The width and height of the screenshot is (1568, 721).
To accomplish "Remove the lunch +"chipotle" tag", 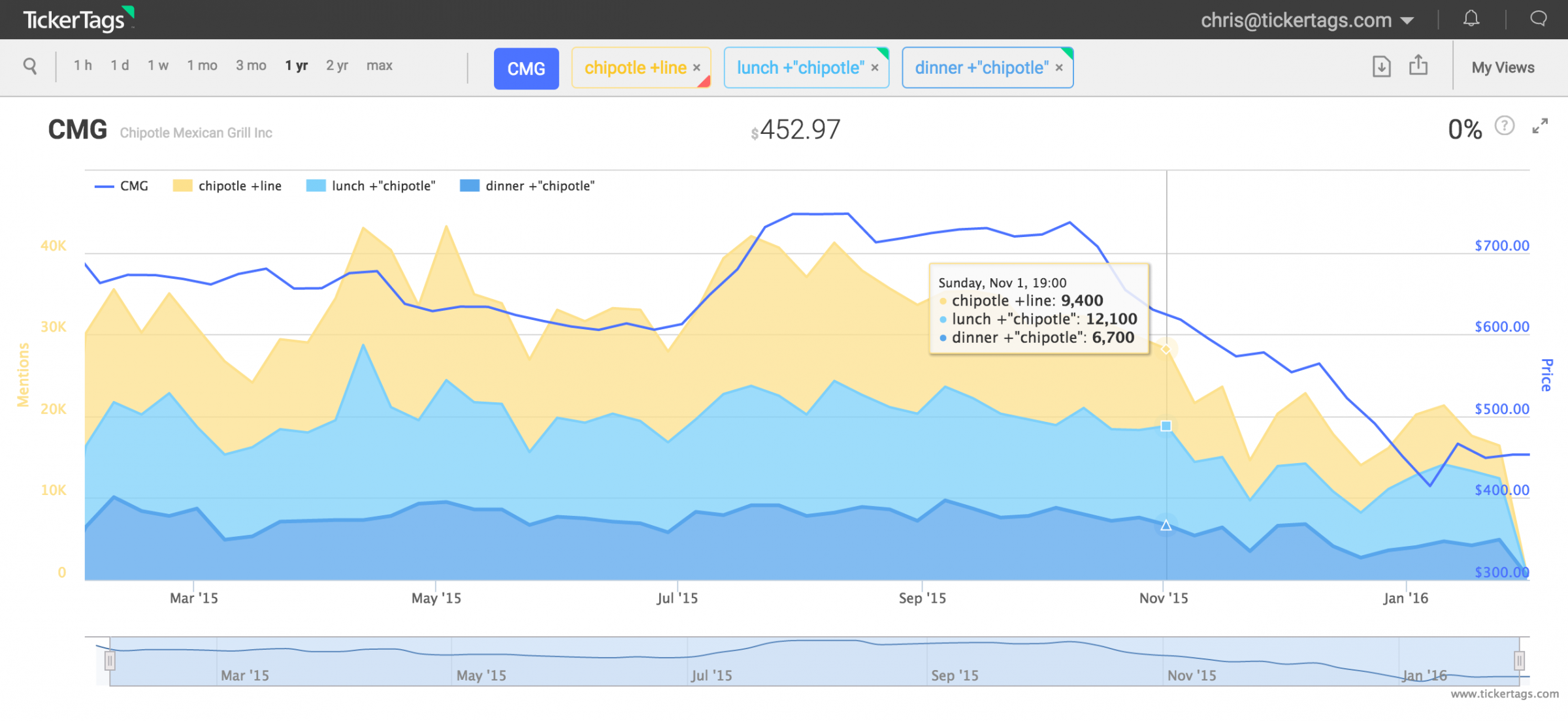I will click(875, 68).
